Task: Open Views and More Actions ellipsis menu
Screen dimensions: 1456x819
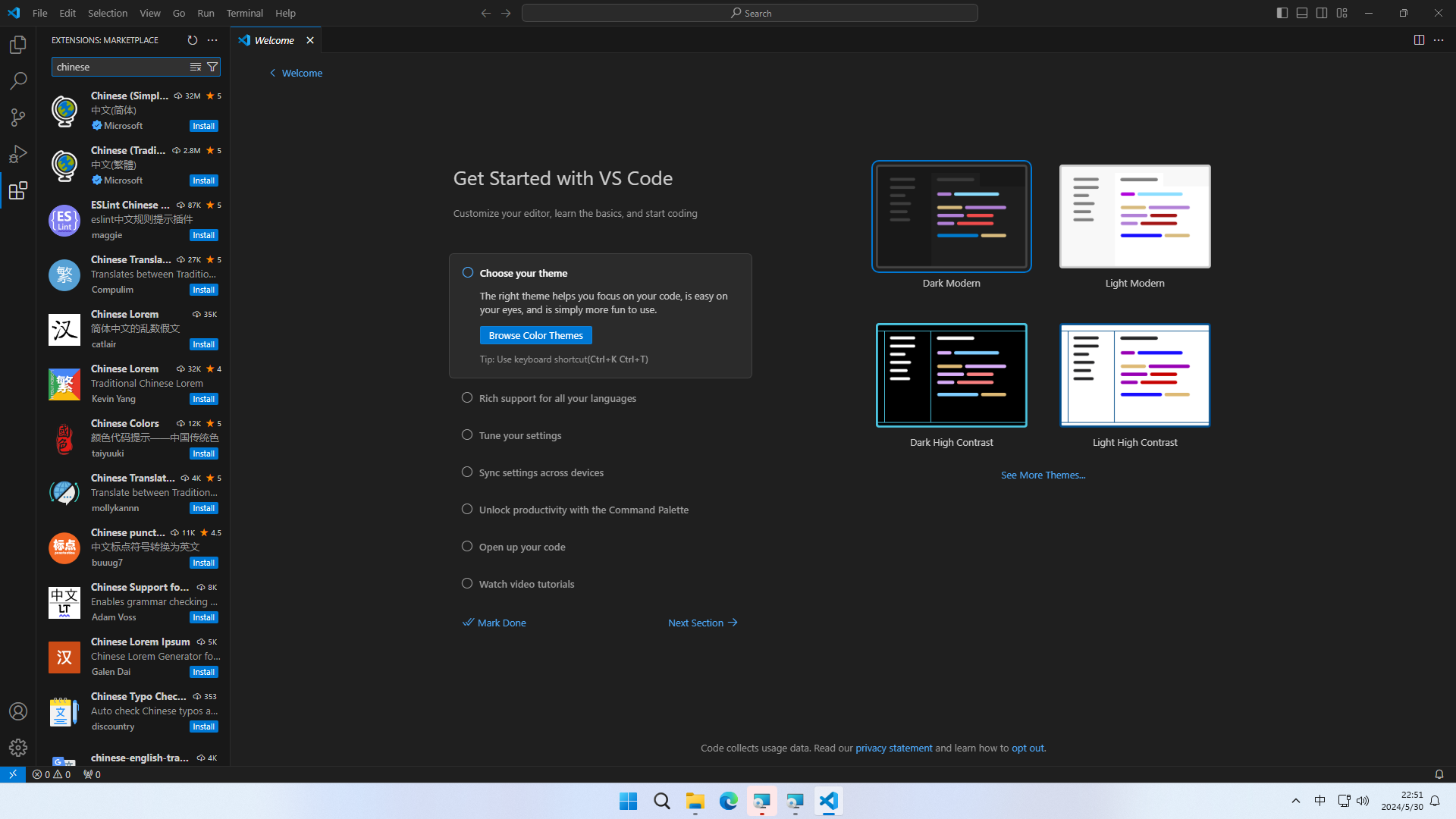Action: pyautogui.click(x=212, y=40)
